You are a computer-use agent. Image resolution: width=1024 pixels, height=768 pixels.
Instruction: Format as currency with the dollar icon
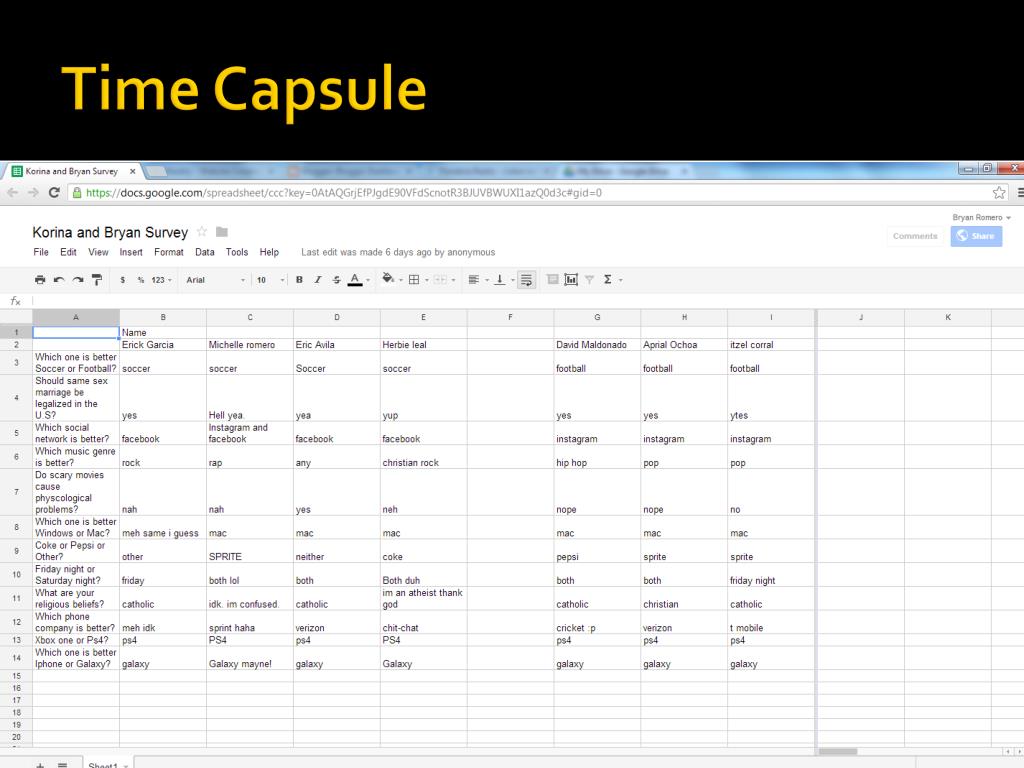tap(122, 280)
